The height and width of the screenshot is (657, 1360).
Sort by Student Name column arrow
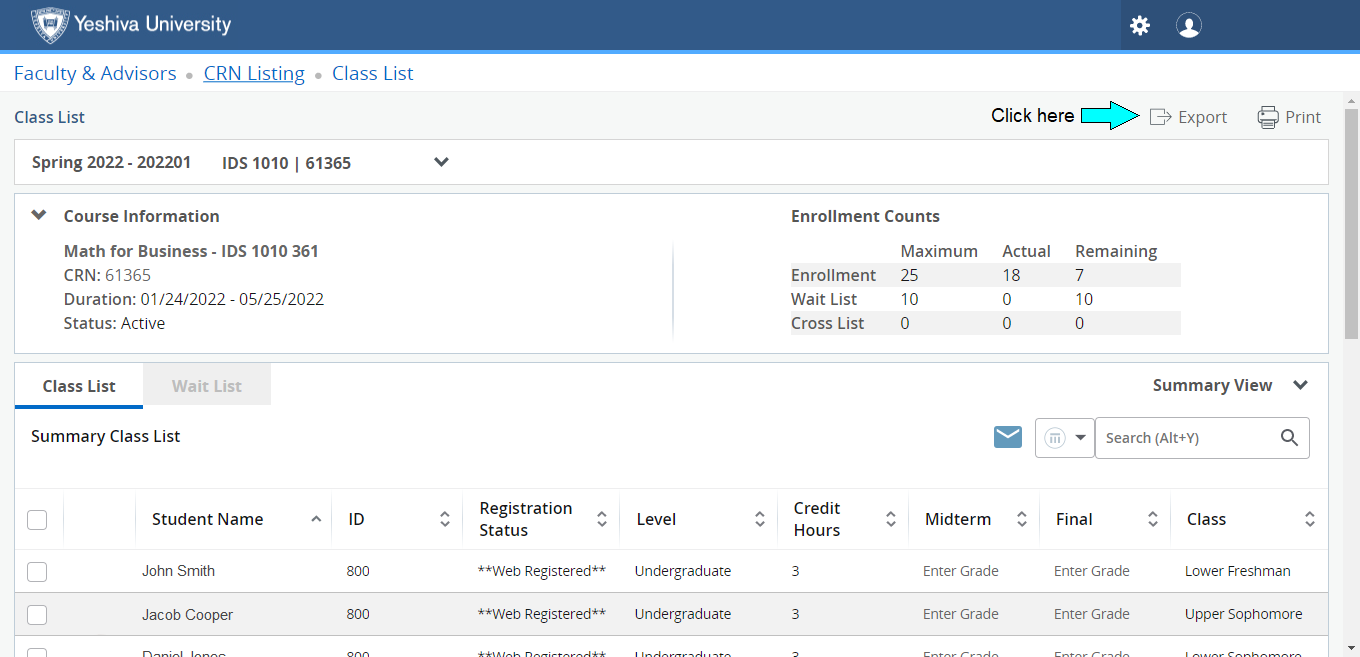pyautogui.click(x=316, y=519)
